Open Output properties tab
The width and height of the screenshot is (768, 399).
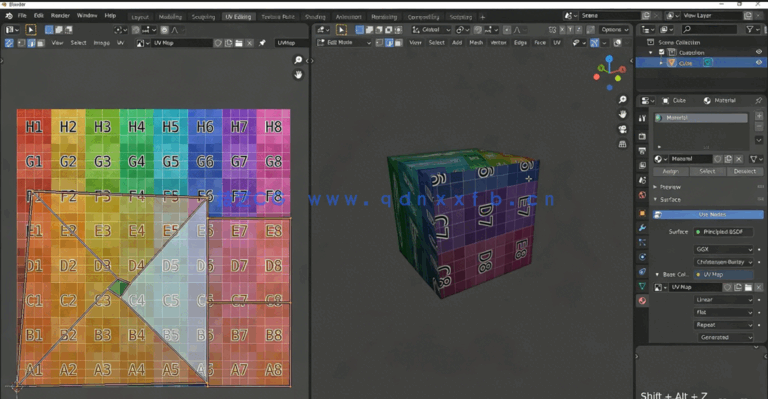pos(642,151)
